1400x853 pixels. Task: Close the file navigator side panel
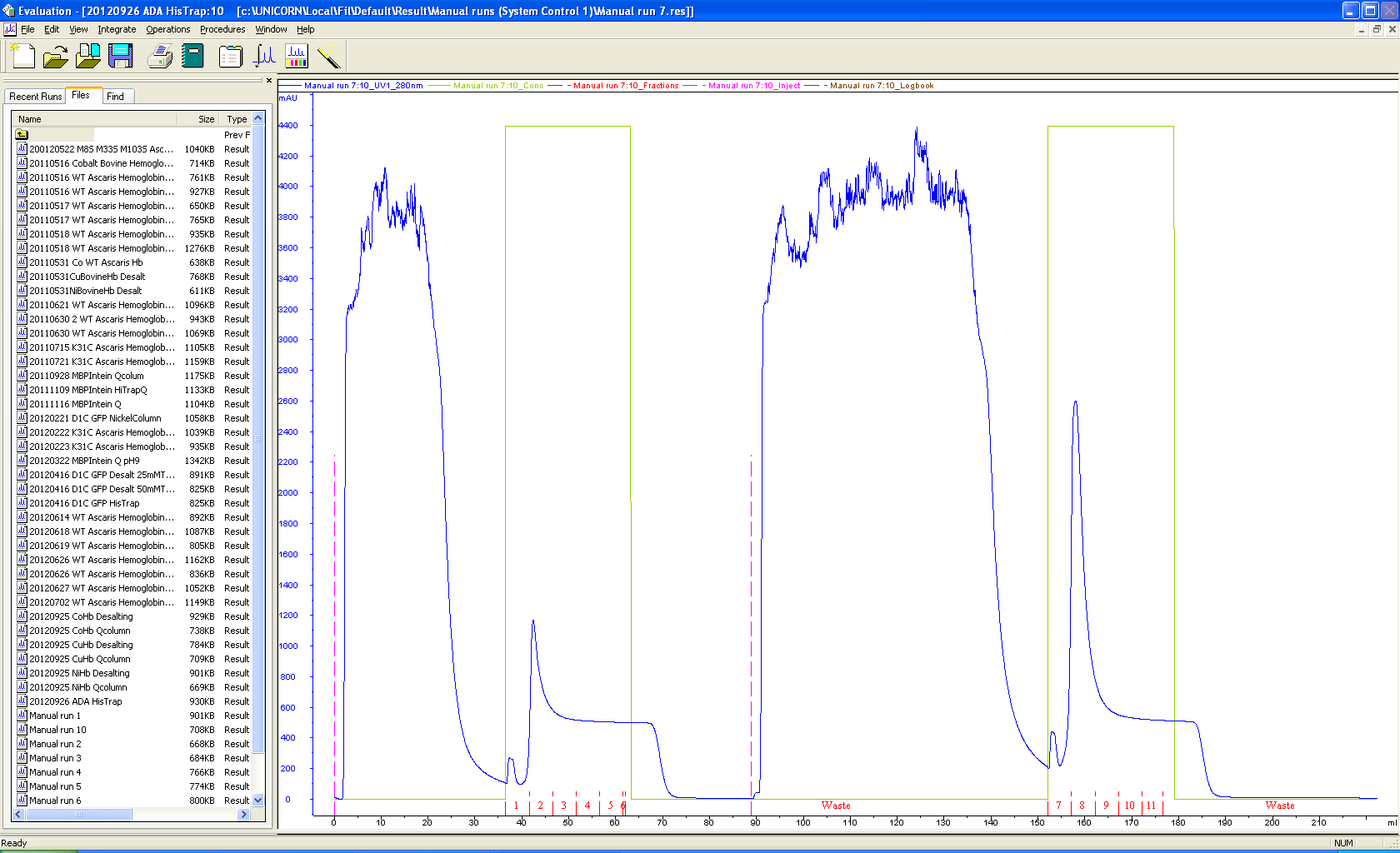268,81
